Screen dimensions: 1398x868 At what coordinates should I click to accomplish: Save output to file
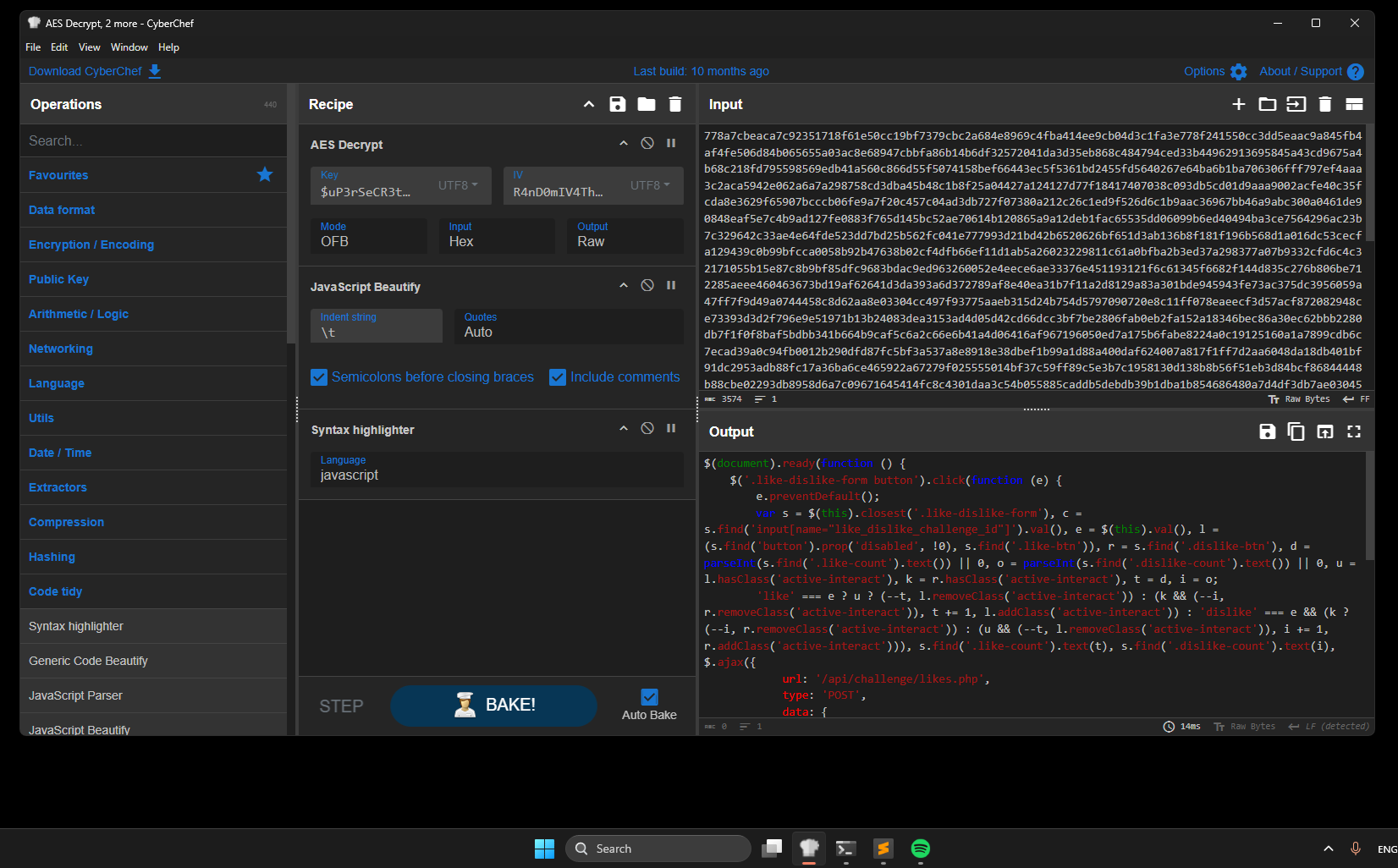coord(1267,431)
